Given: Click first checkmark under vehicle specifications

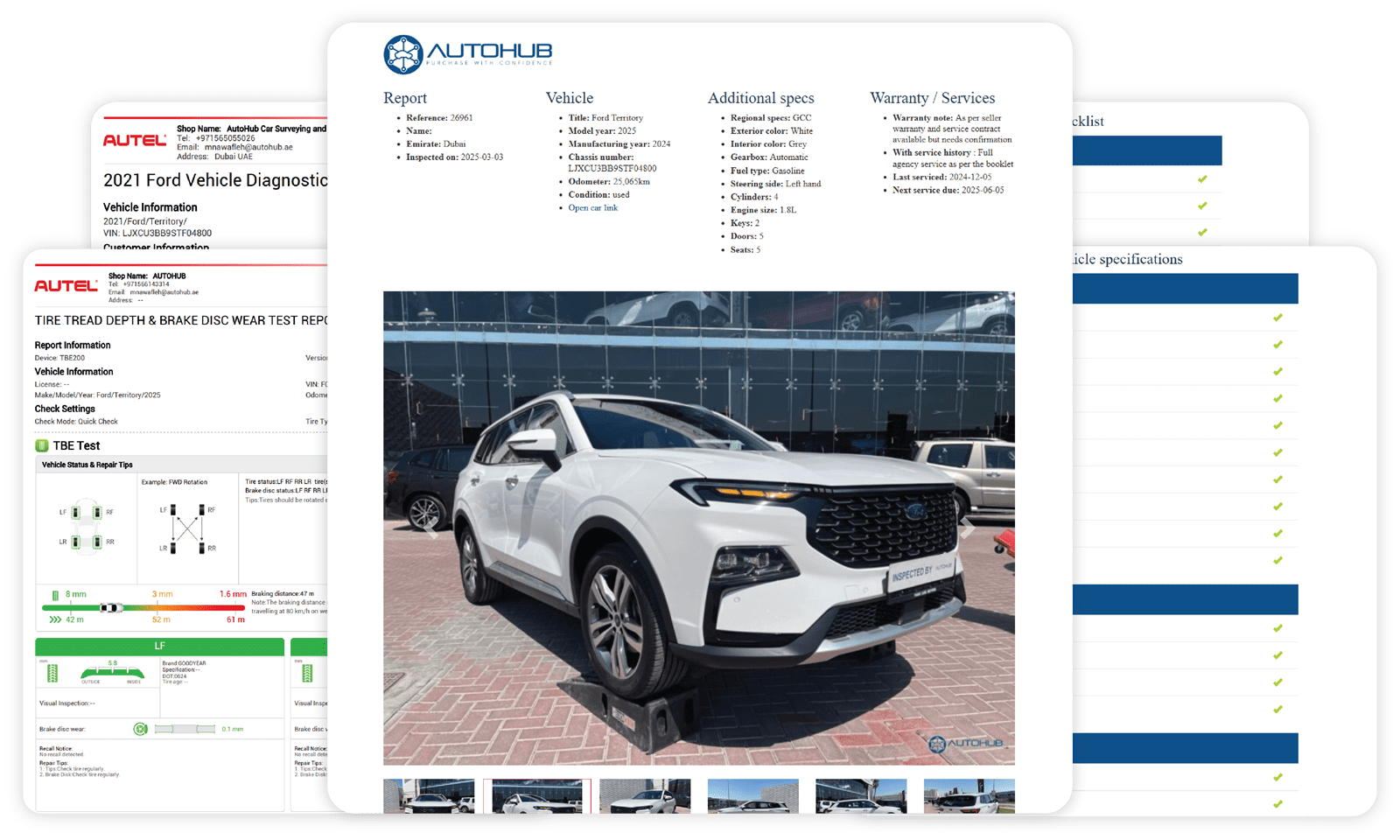Looking at the screenshot, I should (x=1277, y=318).
